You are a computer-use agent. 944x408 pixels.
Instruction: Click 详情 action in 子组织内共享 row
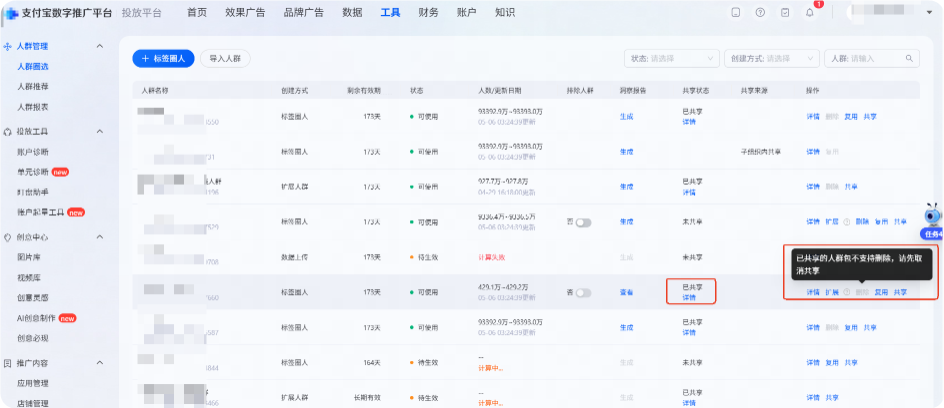(x=813, y=152)
